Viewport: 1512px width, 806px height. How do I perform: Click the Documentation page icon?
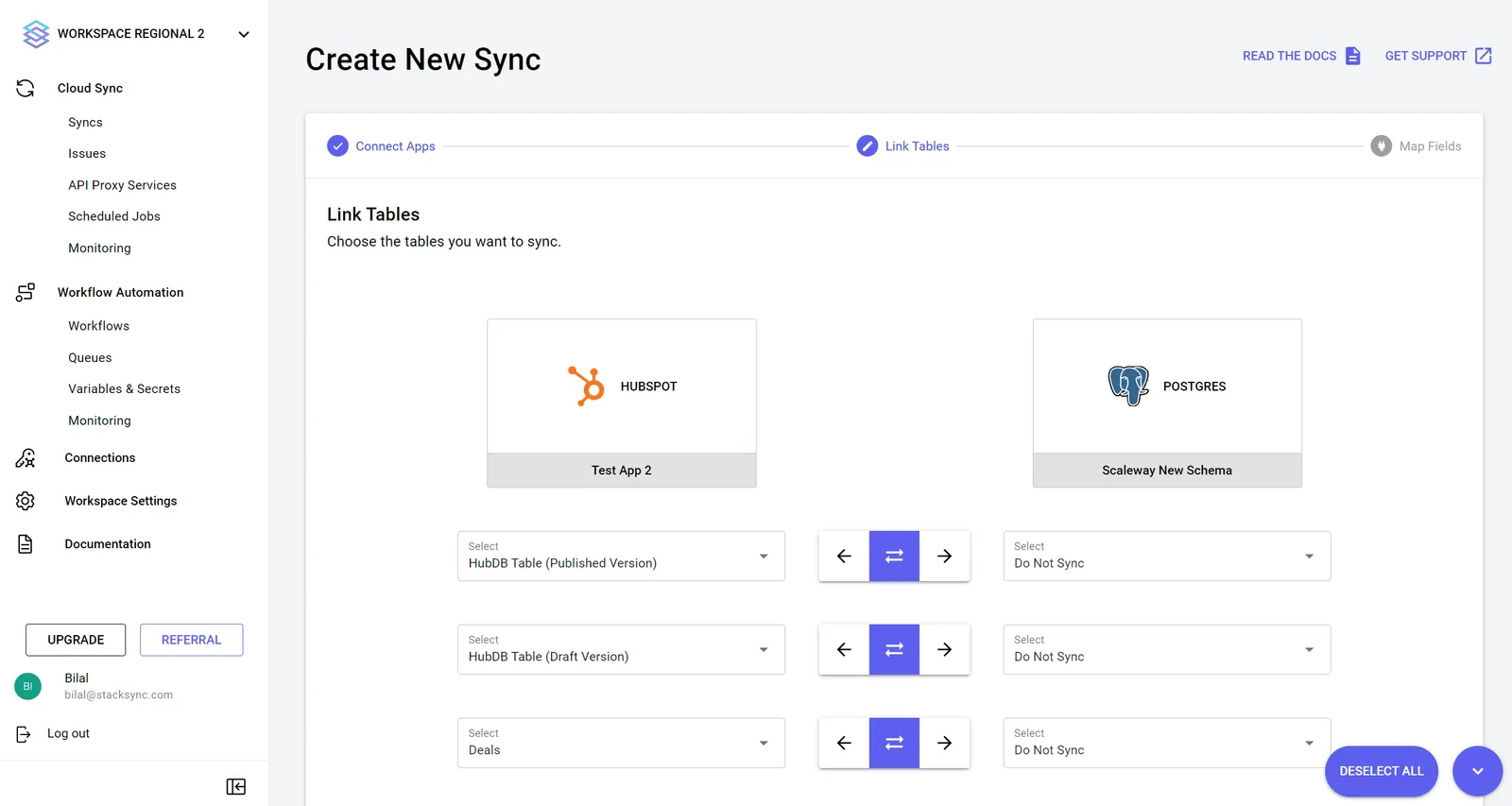26,544
